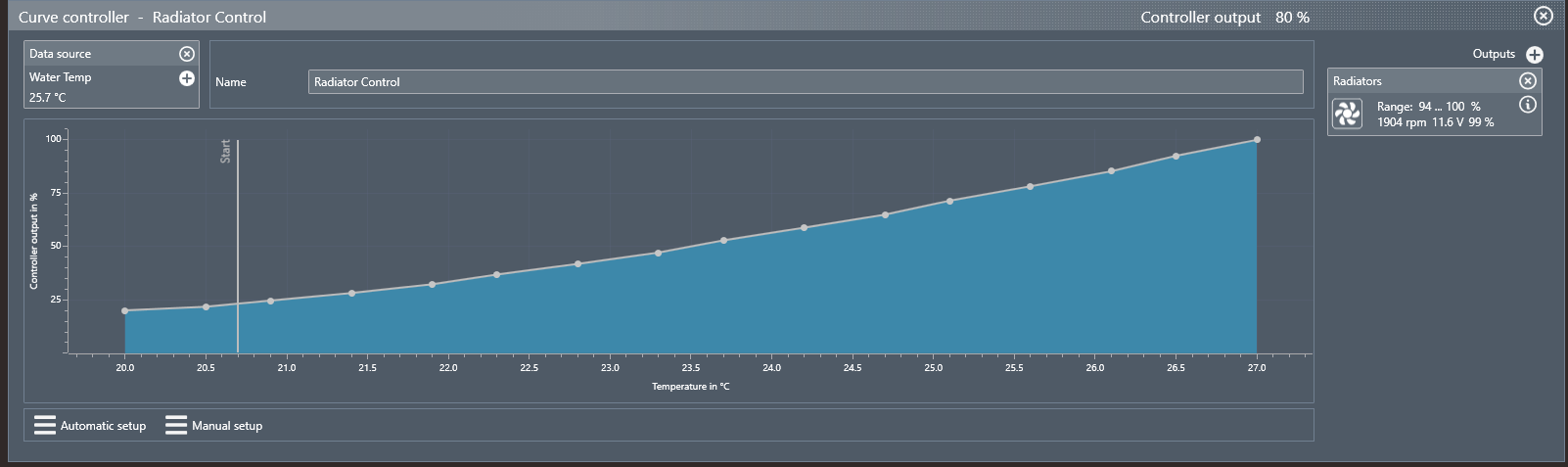
Task: Click the Controller output 80 % readout
Action: 1224,18
